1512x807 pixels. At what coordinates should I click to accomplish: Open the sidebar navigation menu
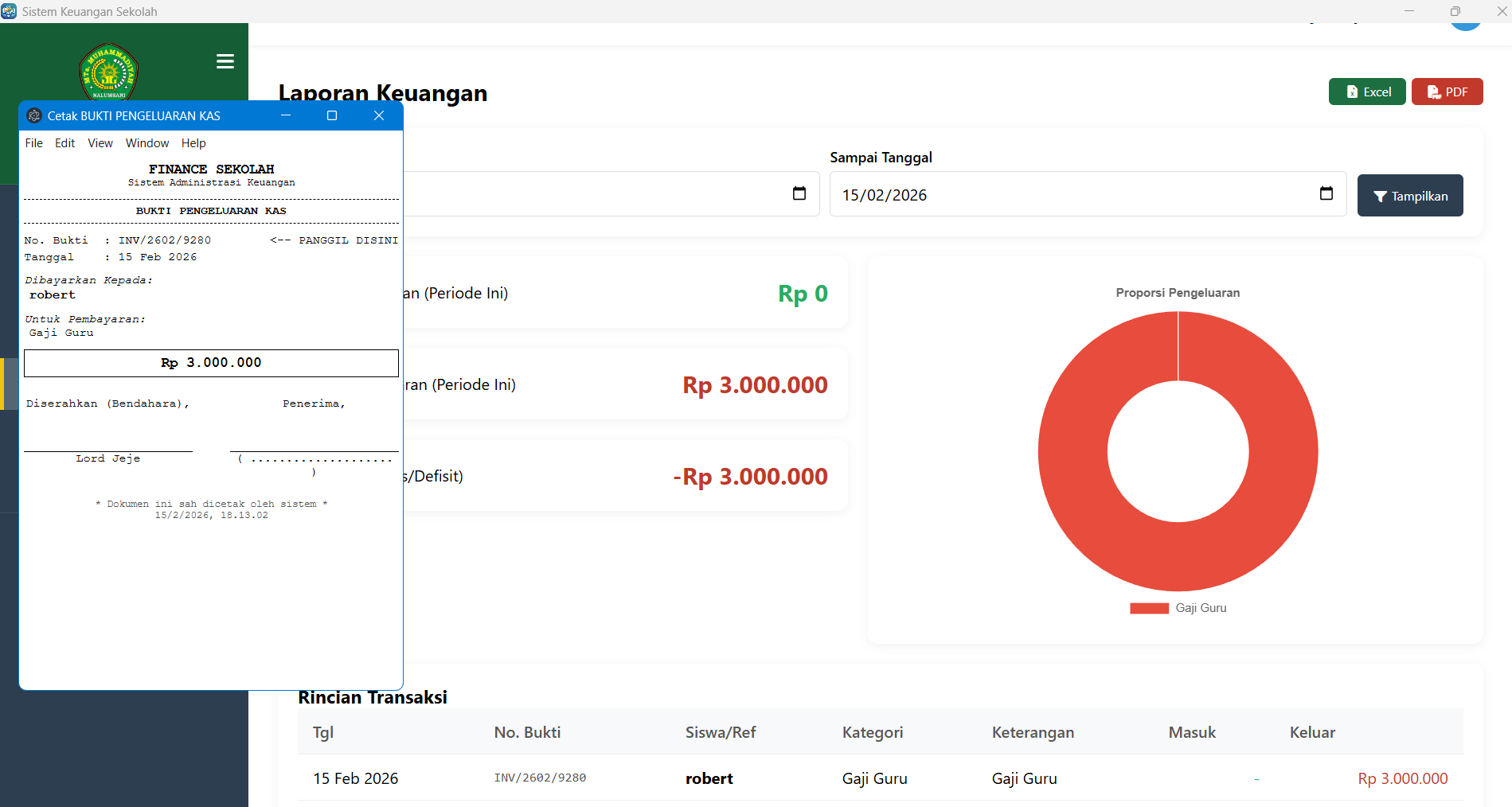[225, 61]
